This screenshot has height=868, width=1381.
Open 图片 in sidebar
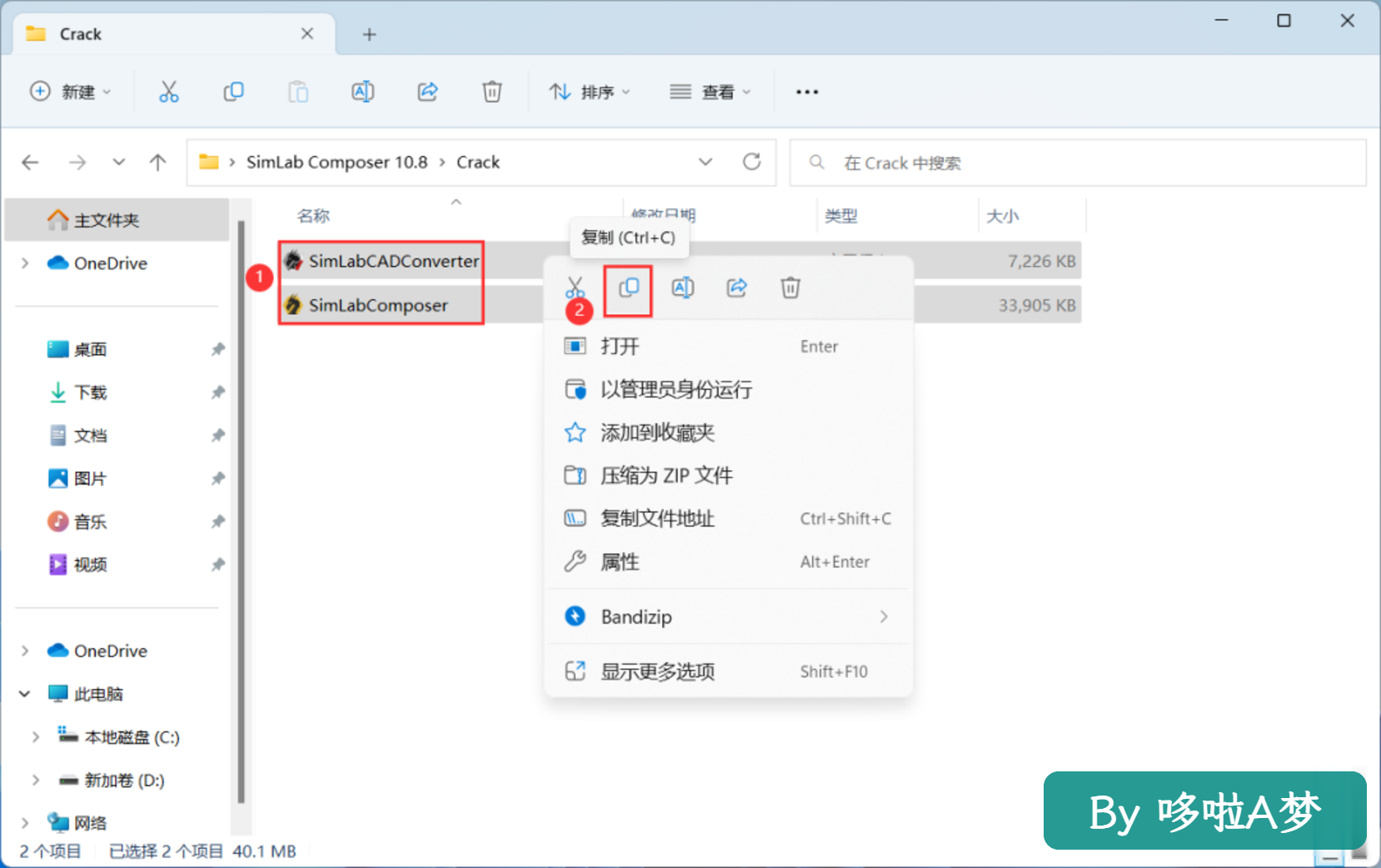pyautogui.click(x=90, y=479)
